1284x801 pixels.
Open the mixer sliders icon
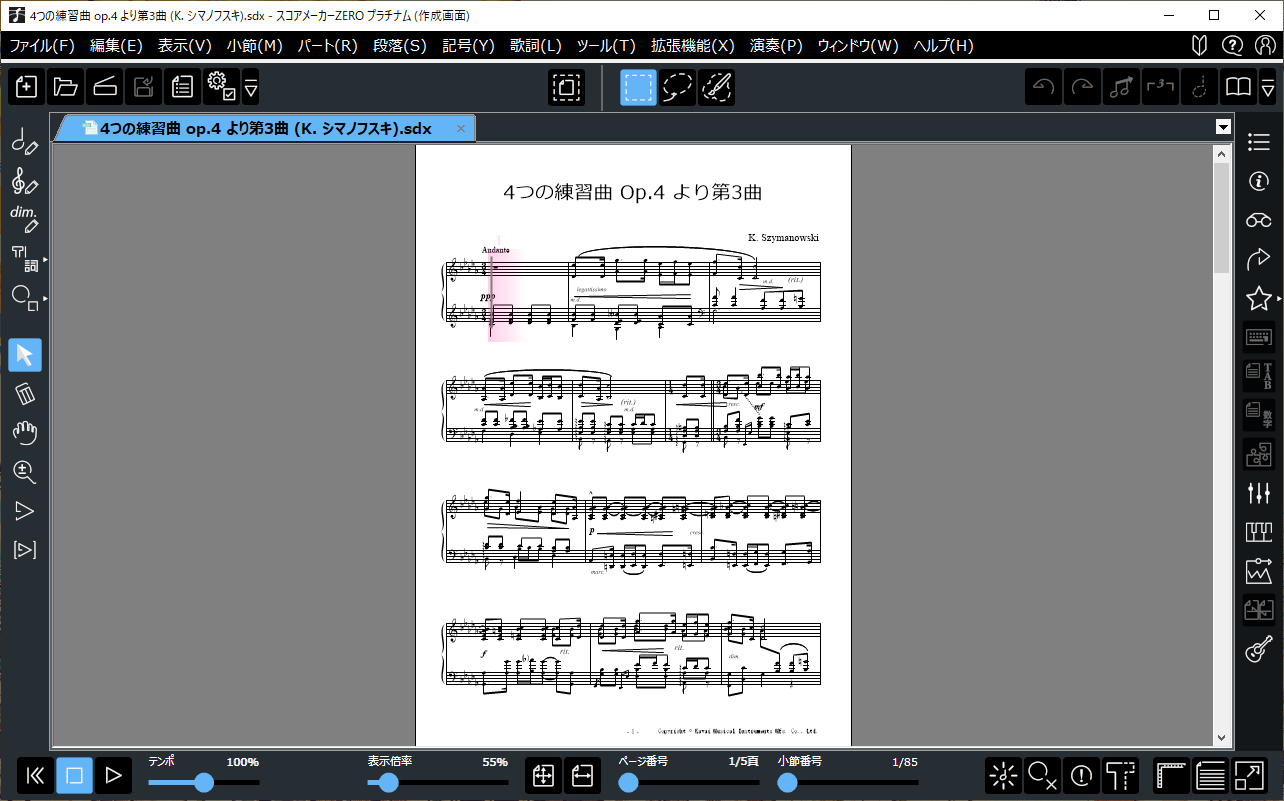[1259, 493]
